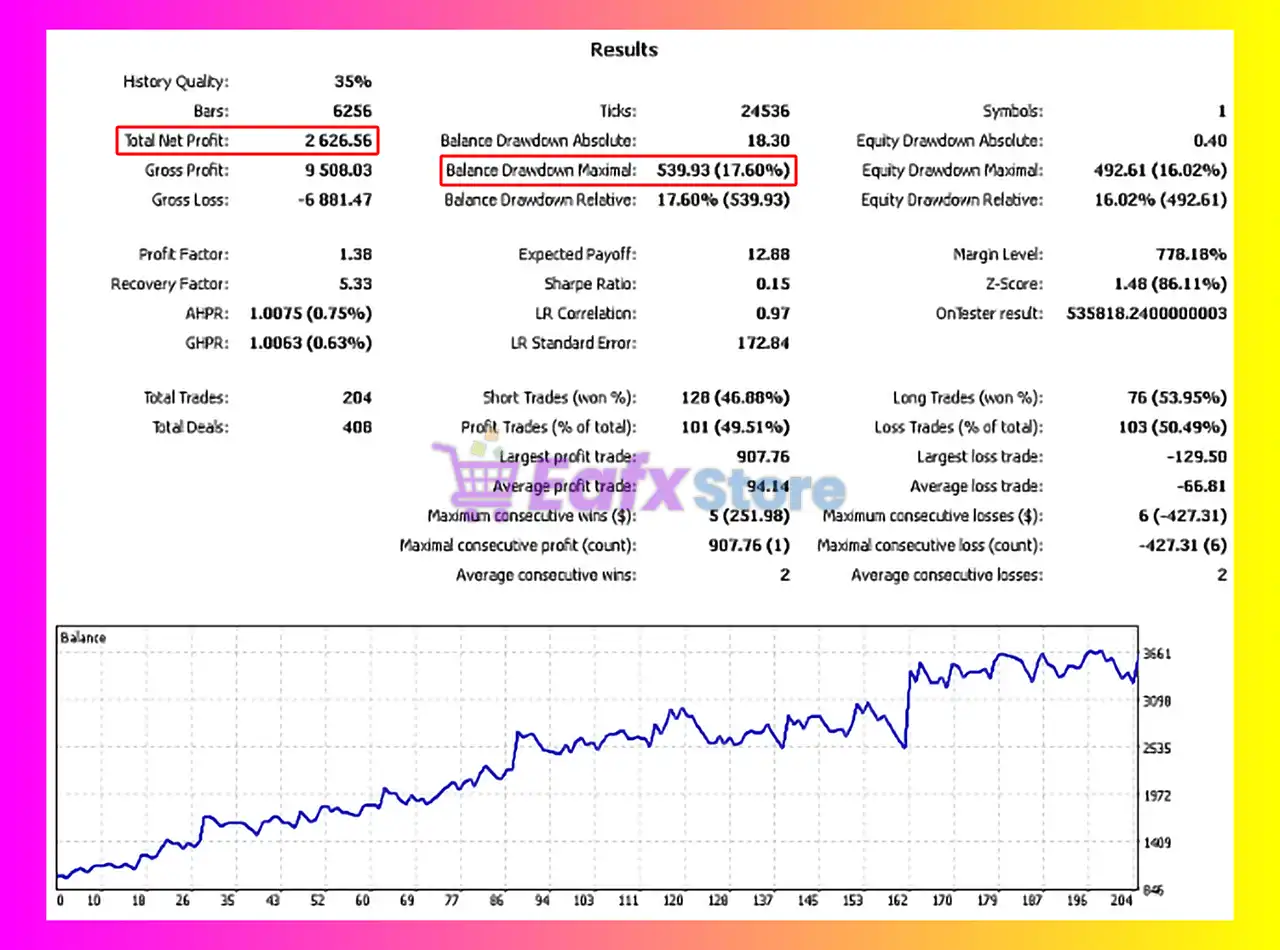
Task: Click the Equity Drawdown Maximal value
Action: click(1160, 171)
